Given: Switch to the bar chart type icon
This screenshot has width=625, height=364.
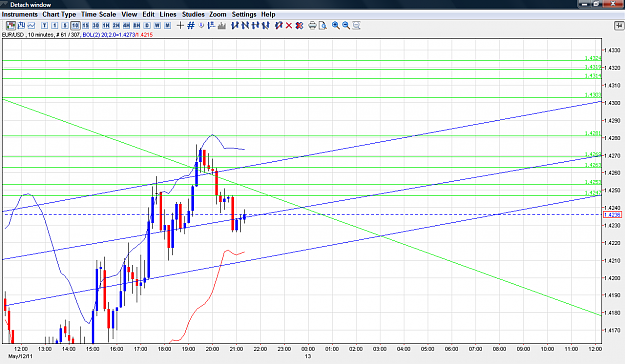Looking at the screenshot, I should (22, 26).
